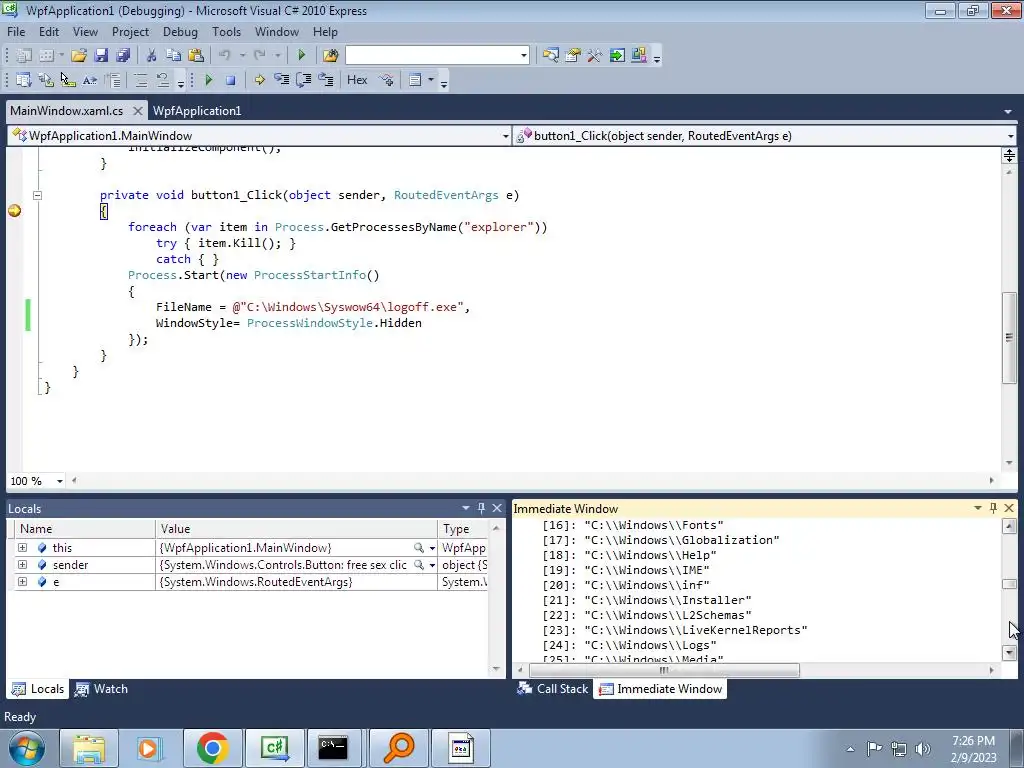Image resolution: width=1024 pixels, height=768 pixels.
Task: Click the Start Page green arrow icon
Action: click(x=616, y=56)
